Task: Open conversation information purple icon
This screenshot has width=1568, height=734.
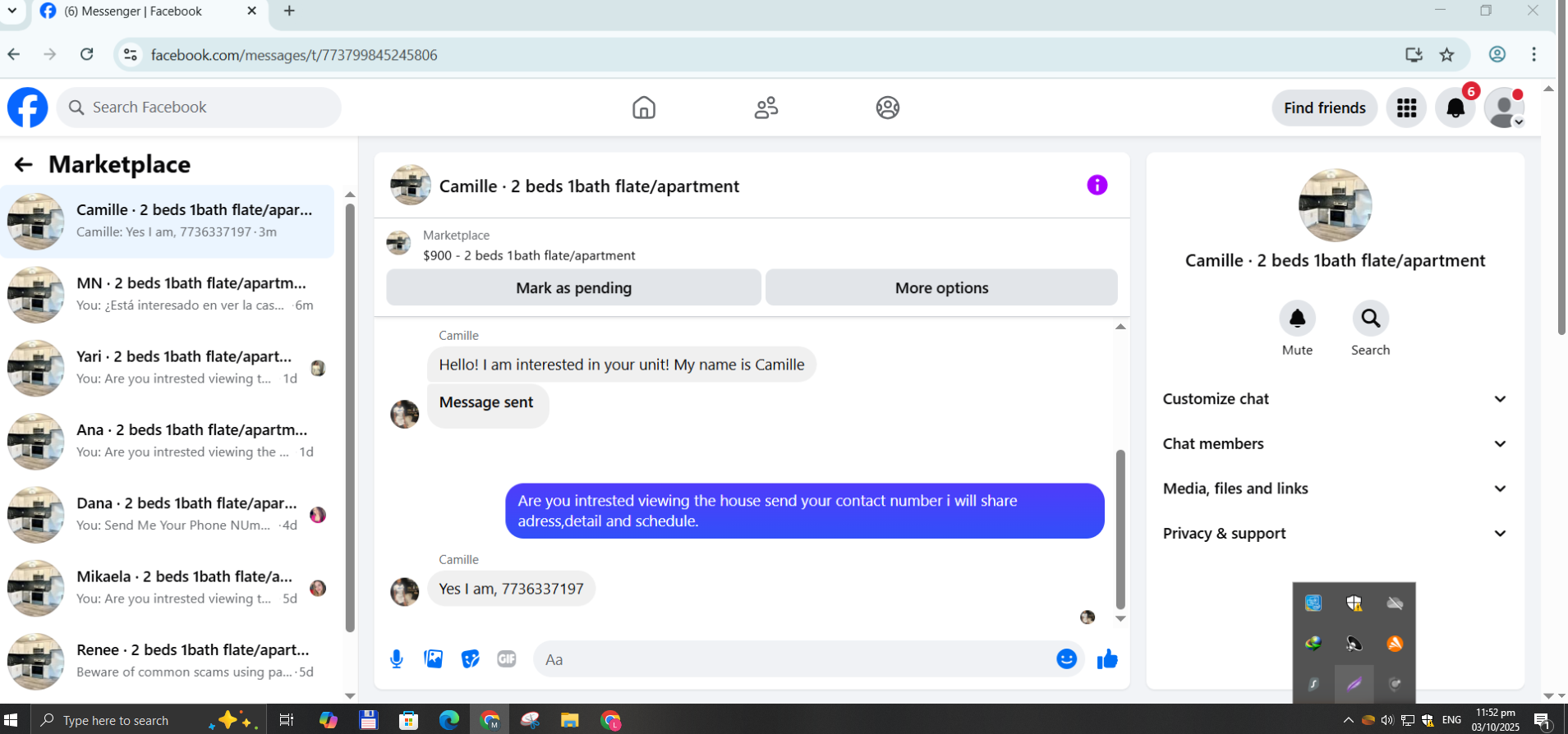Action: pyautogui.click(x=1097, y=186)
